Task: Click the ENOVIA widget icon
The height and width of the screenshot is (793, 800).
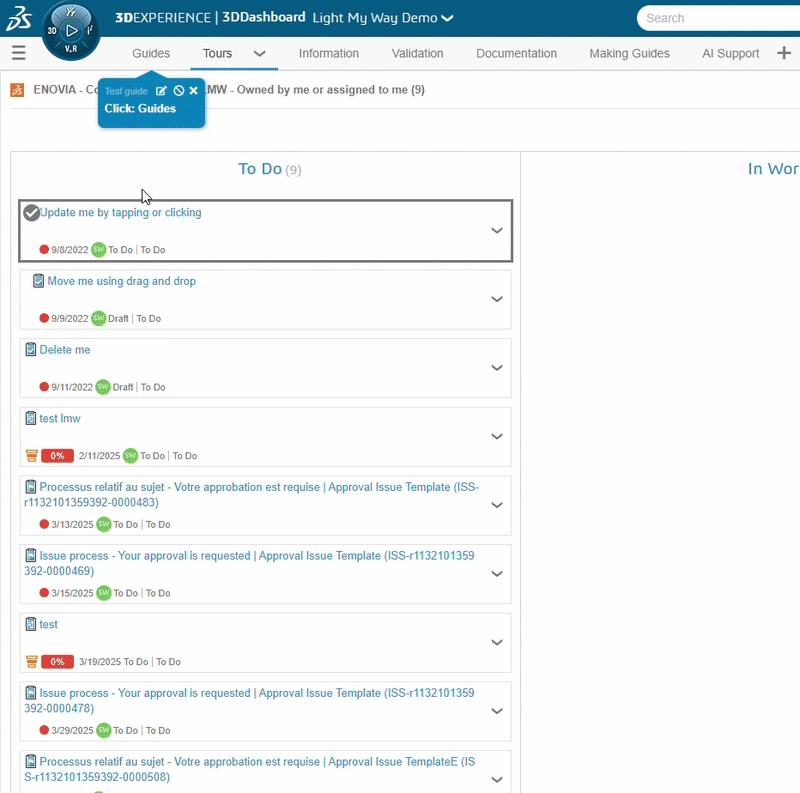Action: [x=17, y=90]
